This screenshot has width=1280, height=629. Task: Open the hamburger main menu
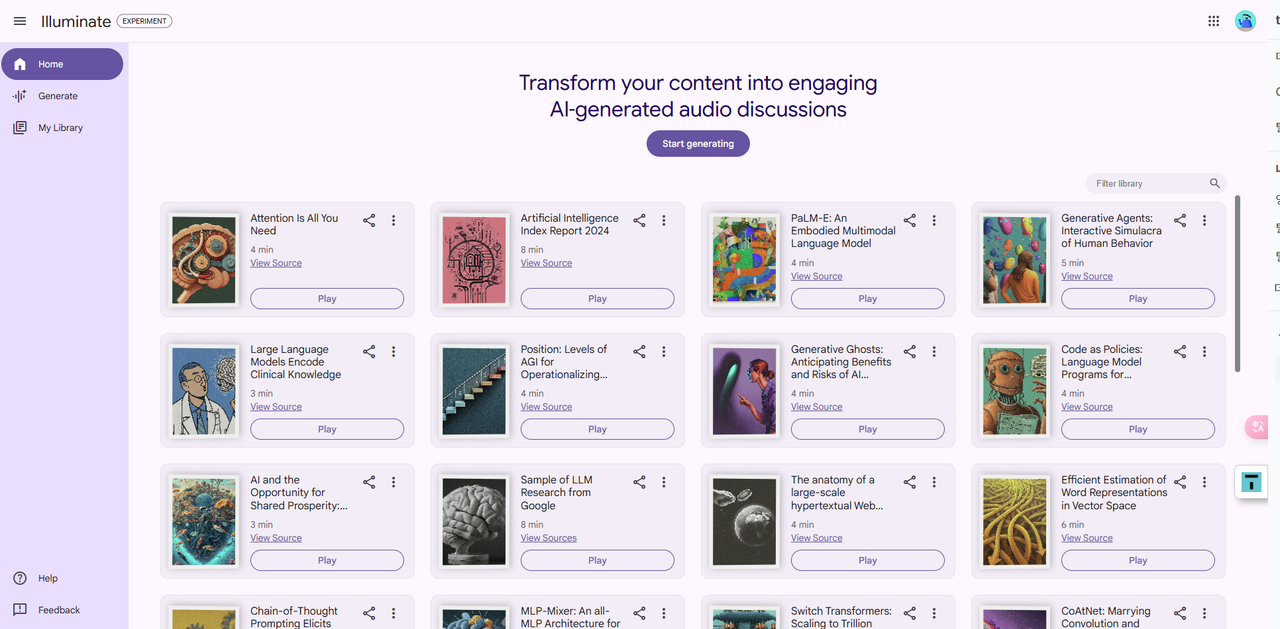20,21
